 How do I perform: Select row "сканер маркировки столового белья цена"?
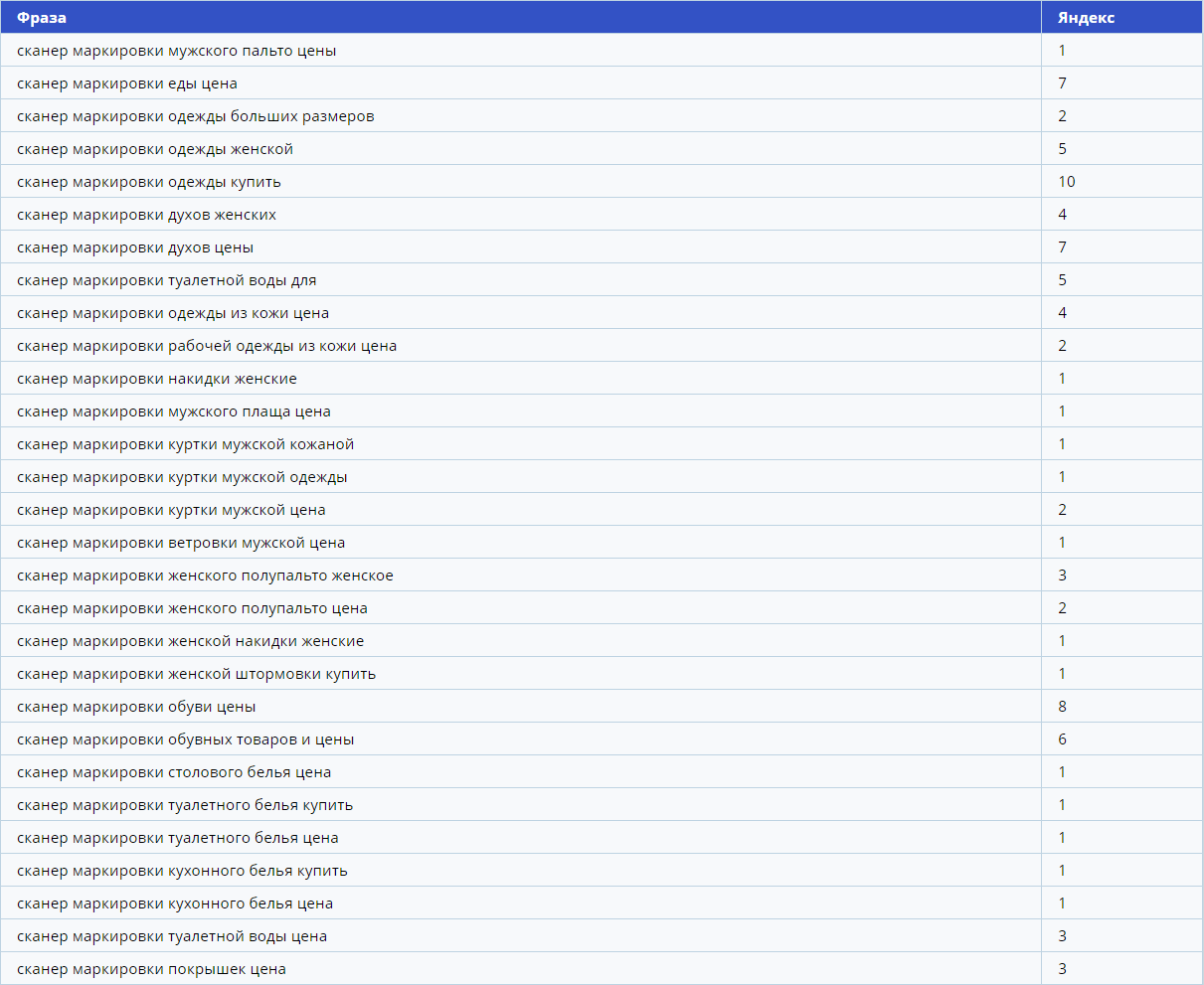[x=602, y=772]
